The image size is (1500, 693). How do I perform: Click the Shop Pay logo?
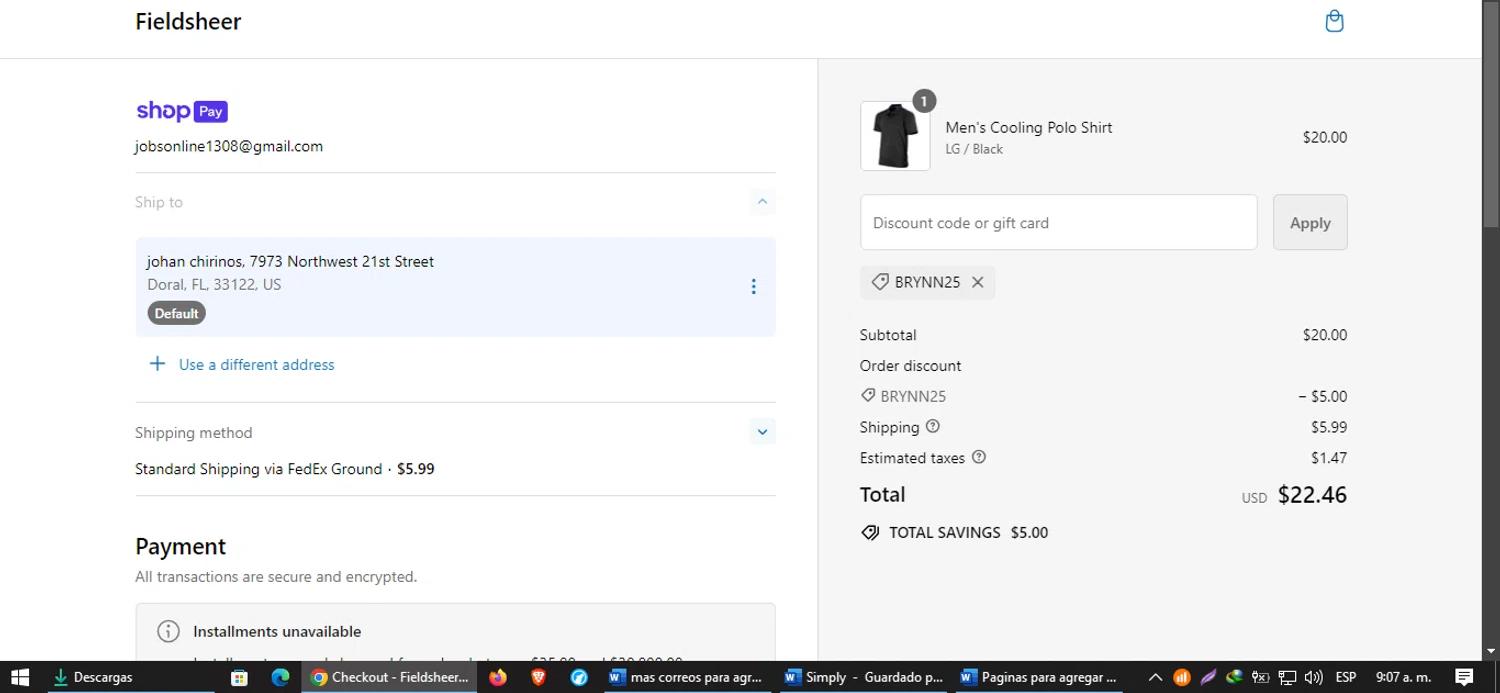pos(182,111)
